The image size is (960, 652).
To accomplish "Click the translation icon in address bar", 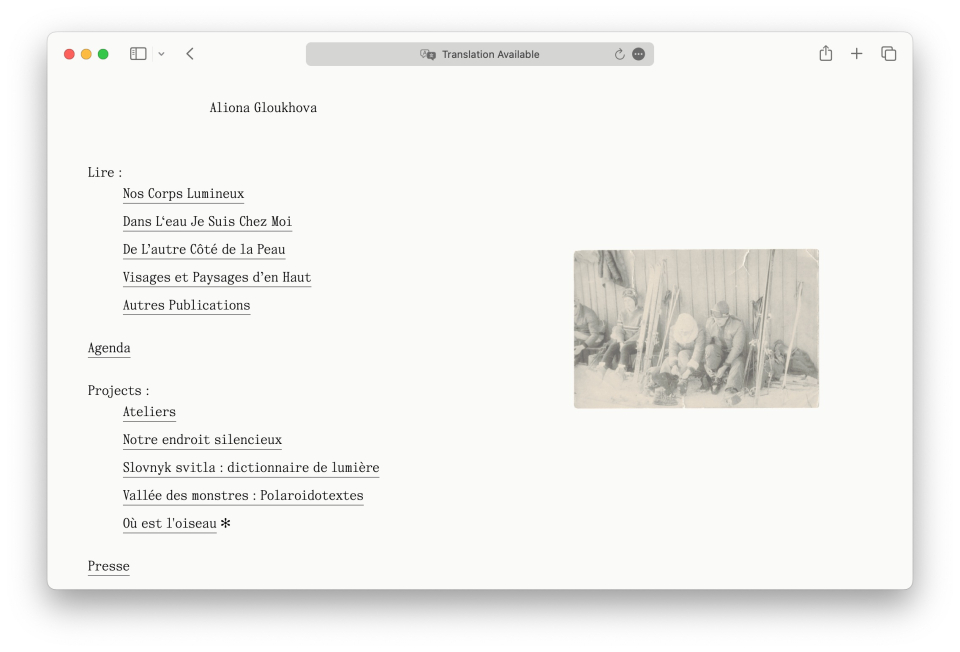I will click(x=427, y=54).
